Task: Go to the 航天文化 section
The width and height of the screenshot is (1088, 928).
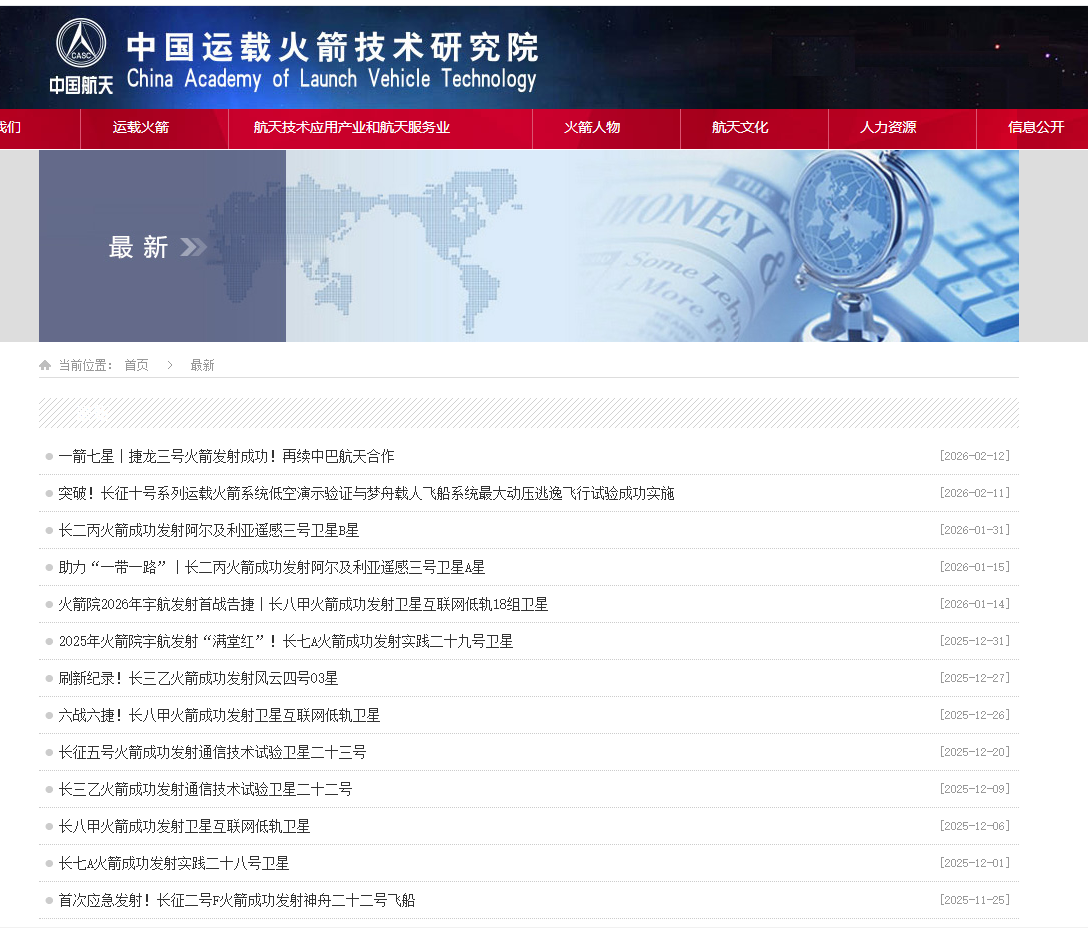Action: pyautogui.click(x=740, y=128)
